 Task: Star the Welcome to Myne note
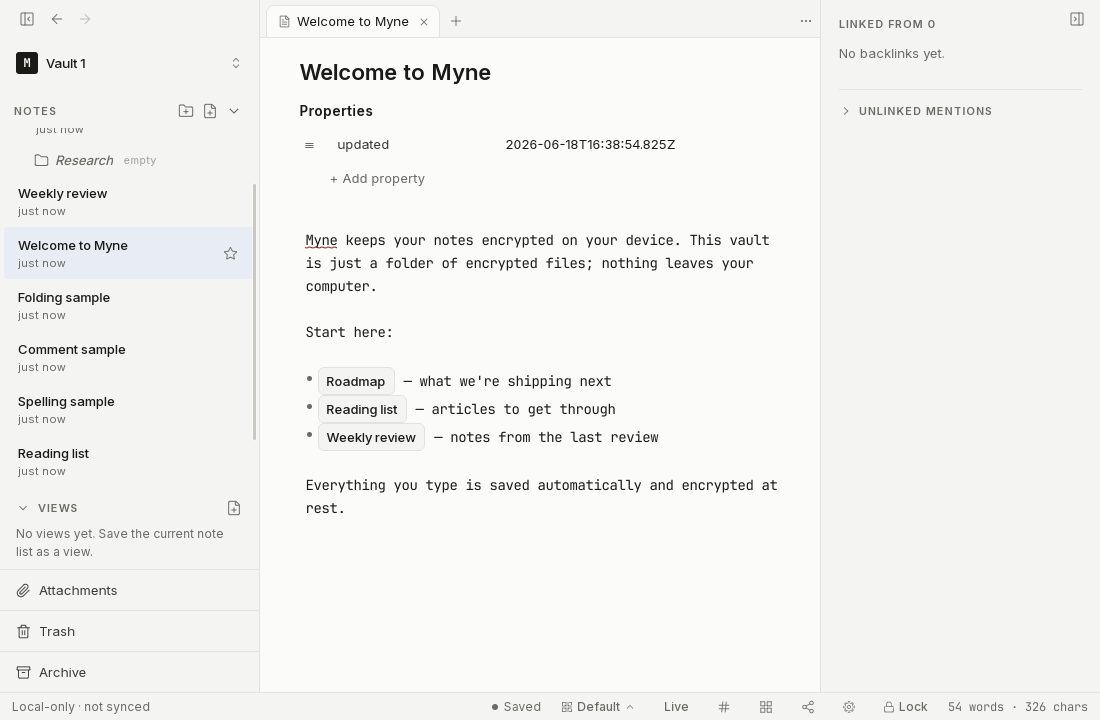tap(230, 253)
